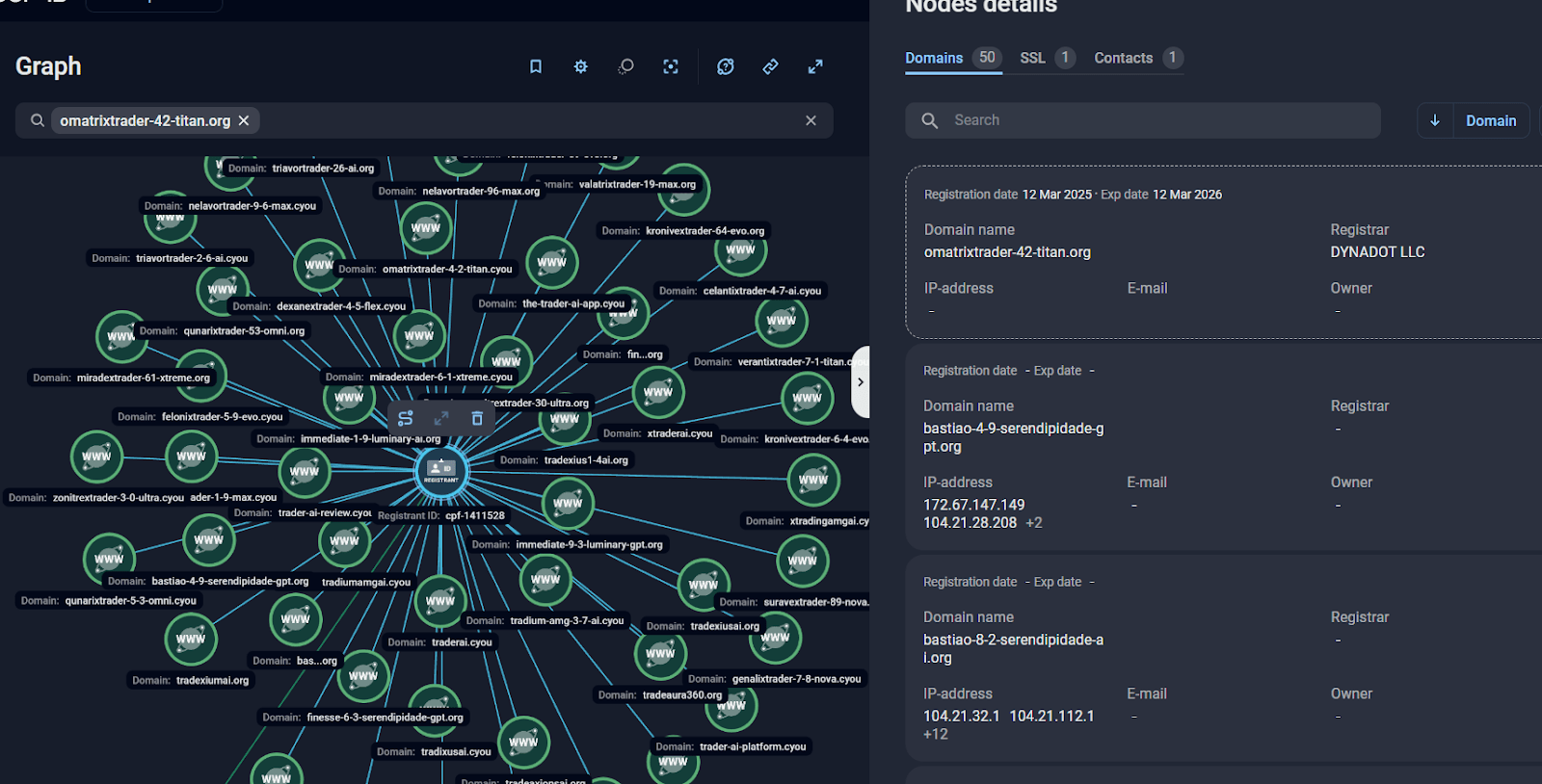This screenshot has height=784, width=1542.
Task: Expand graph to fullscreen
Action: [x=815, y=66]
